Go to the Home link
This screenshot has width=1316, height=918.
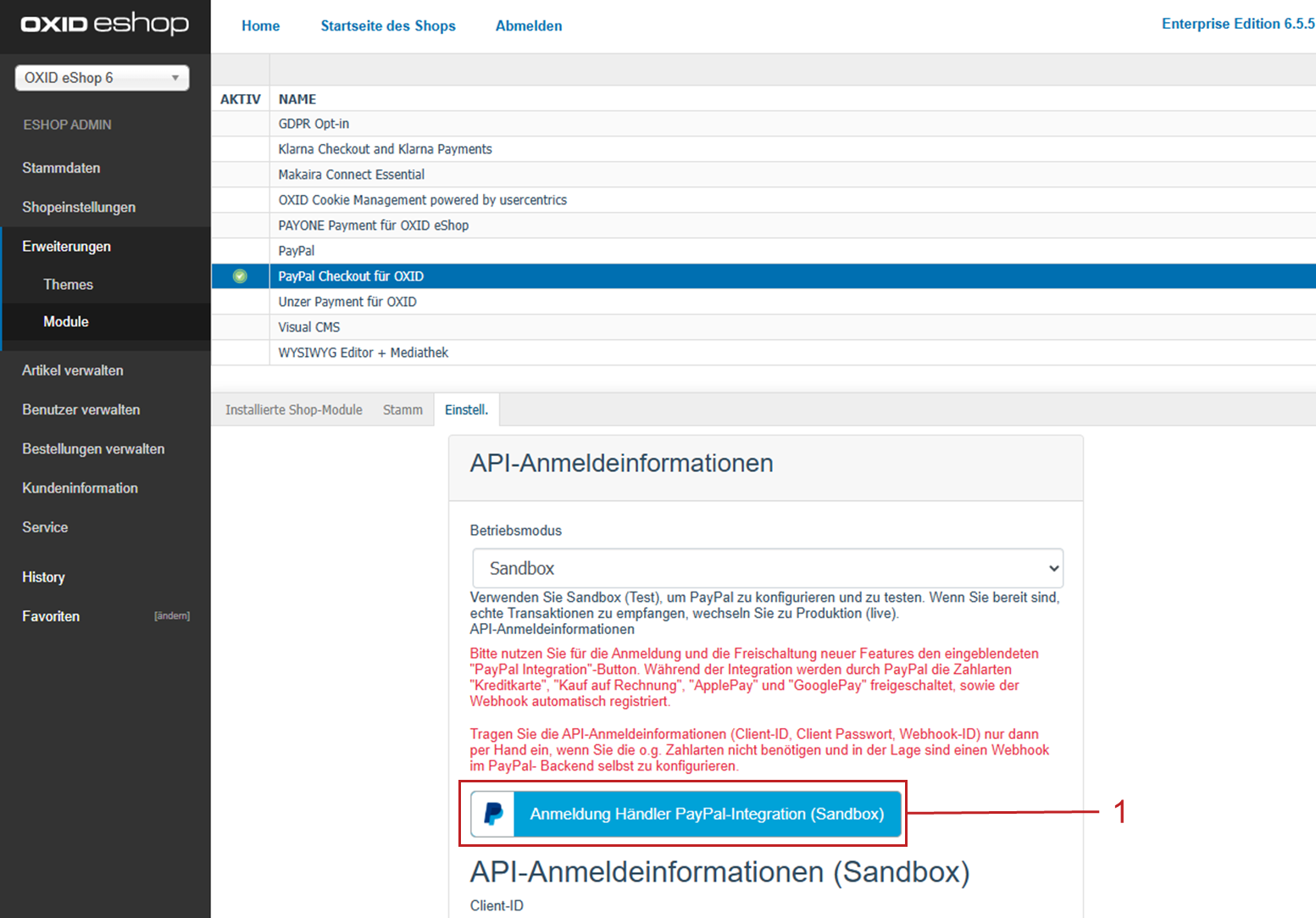click(260, 26)
